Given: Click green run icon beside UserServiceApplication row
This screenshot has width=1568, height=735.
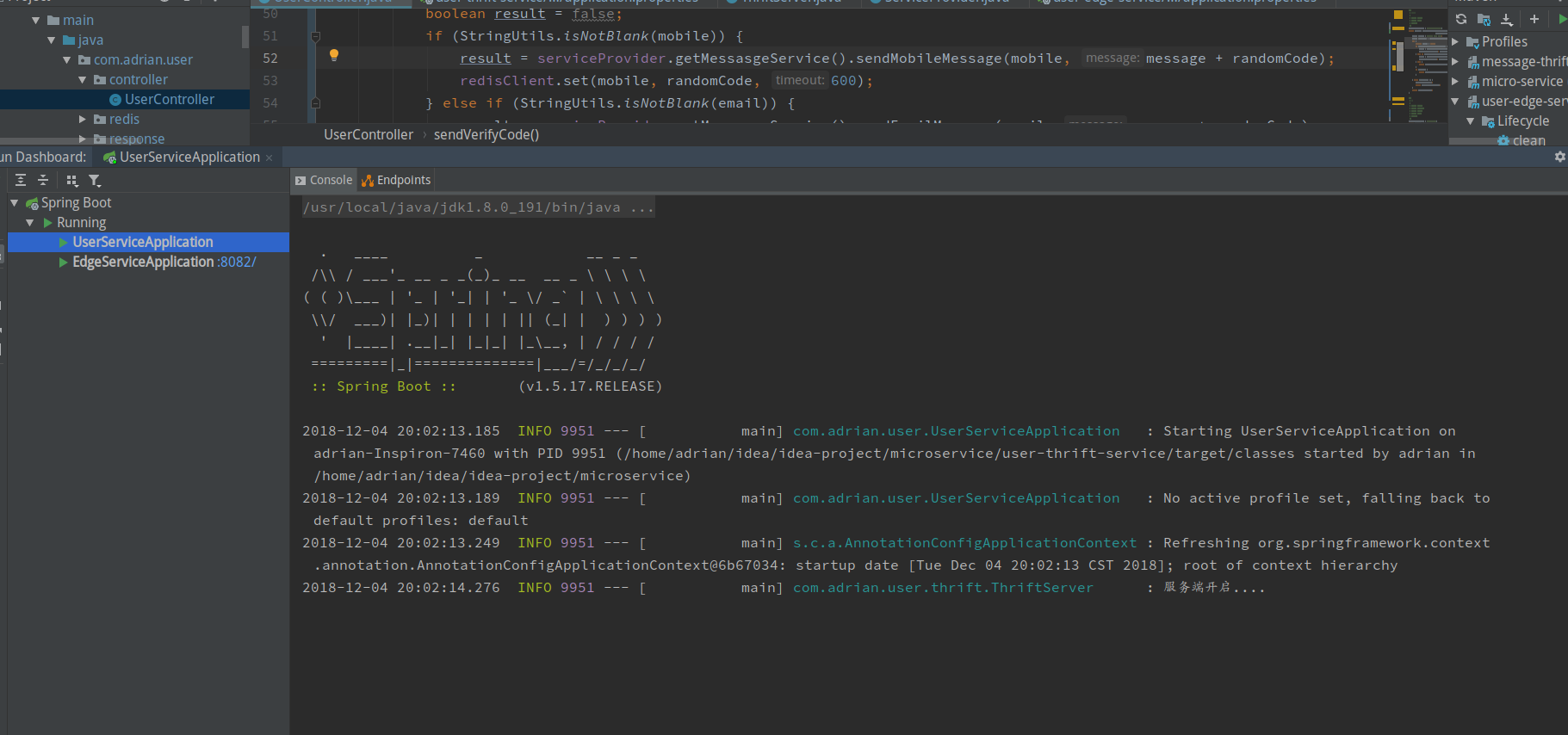Looking at the screenshot, I should (64, 243).
